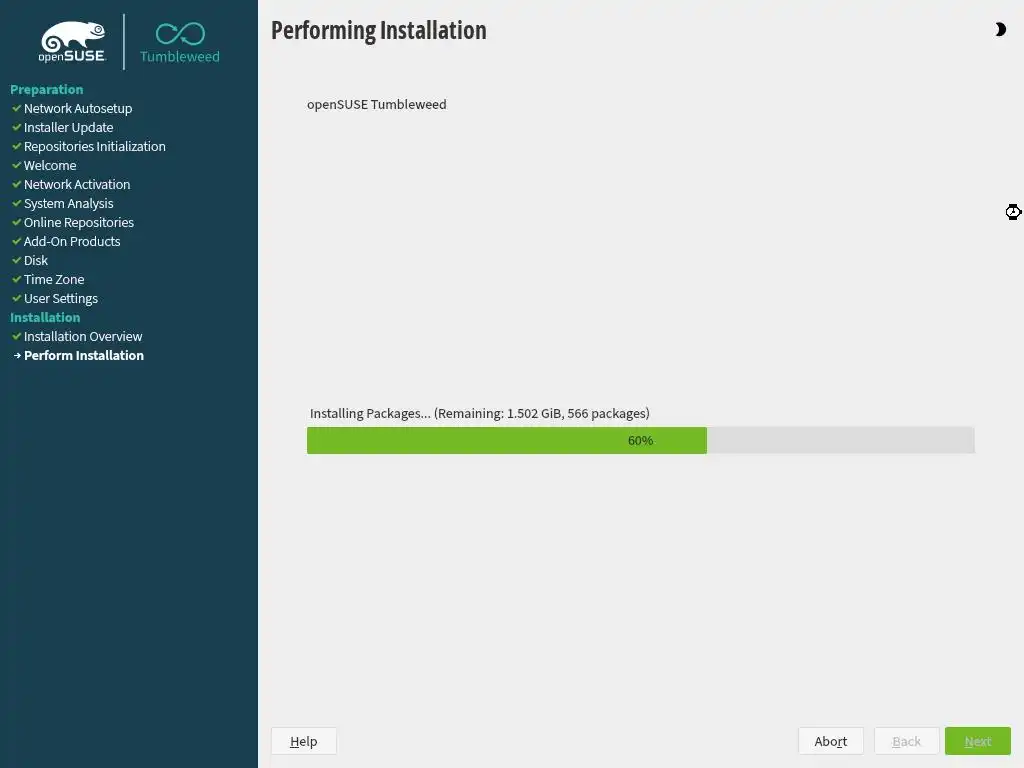Image resolution: width=1024 pixels, height=768 pixels.
Task: Click the checkmark beside Network Autosetup
Action: (17, 108)
